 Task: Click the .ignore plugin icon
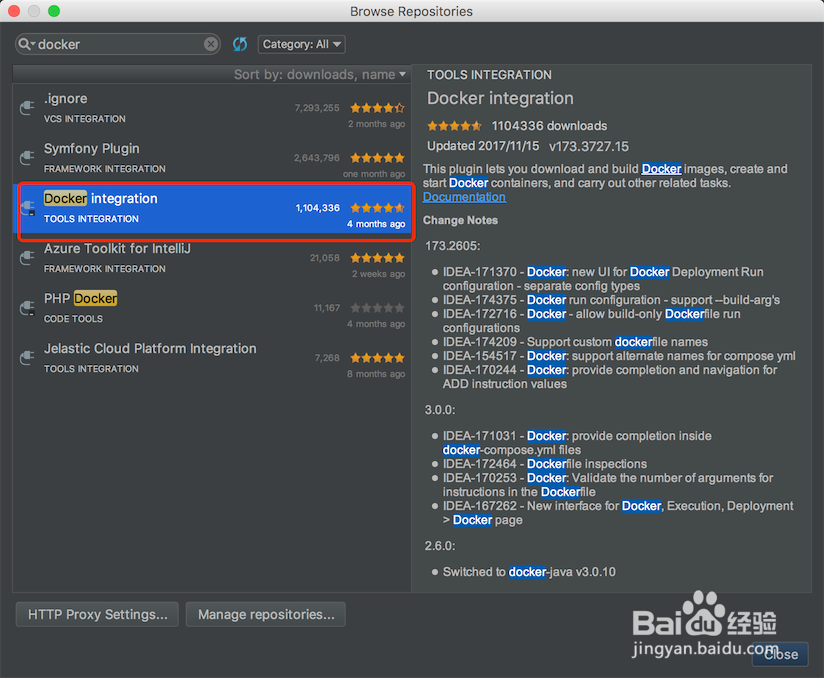(27, 108)
